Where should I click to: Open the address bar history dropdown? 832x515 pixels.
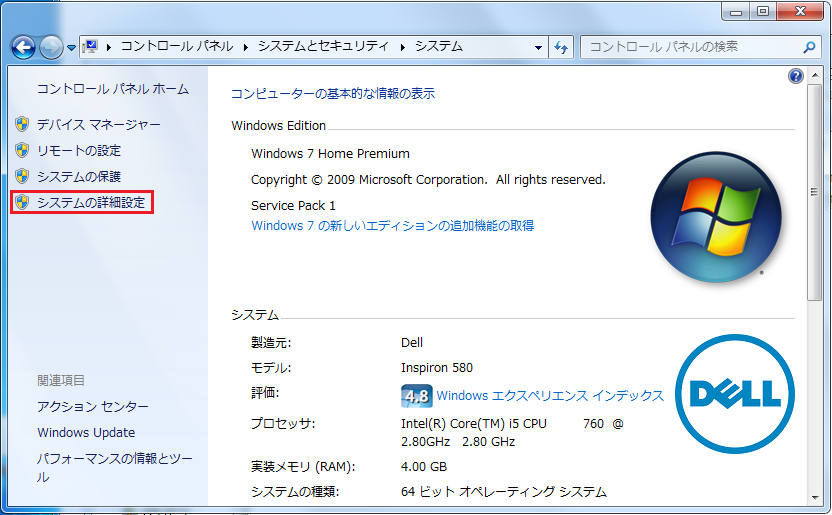(x=538, y=47)
